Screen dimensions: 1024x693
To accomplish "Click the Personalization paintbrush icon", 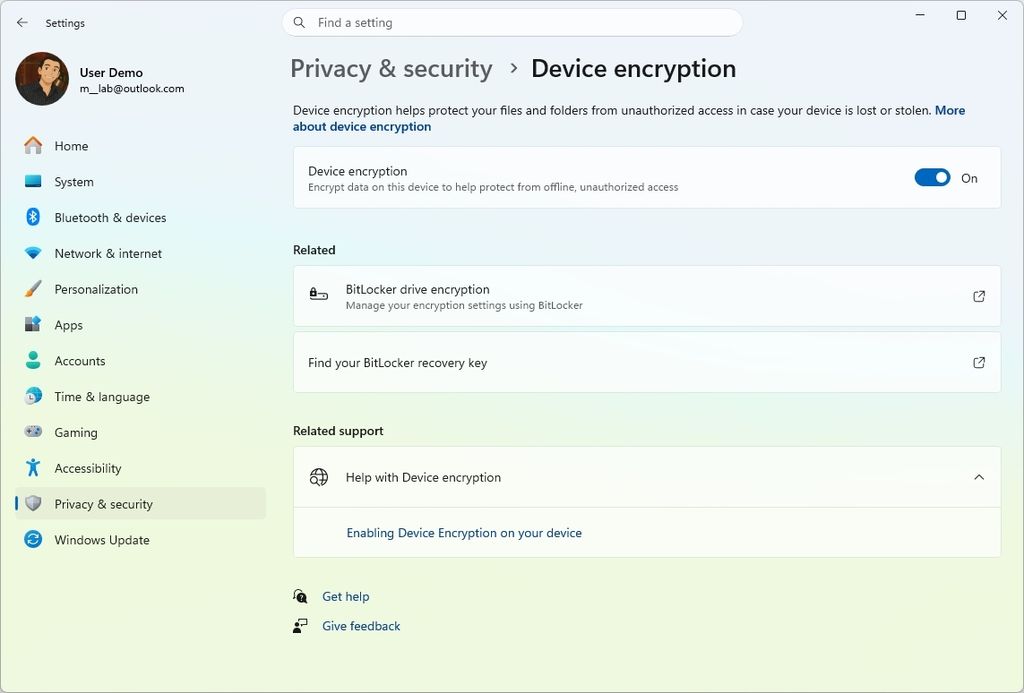I will point(33,289).
